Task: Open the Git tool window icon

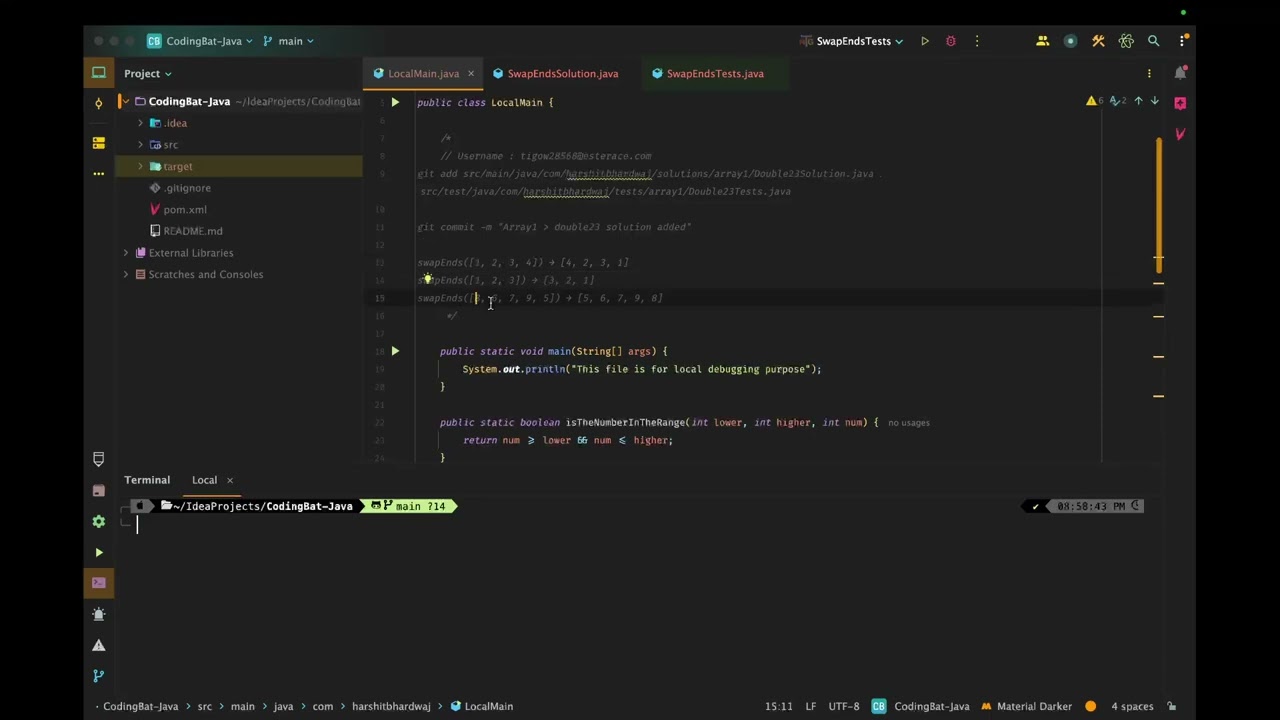Action: pyautogui.click(x=98, y=676)
